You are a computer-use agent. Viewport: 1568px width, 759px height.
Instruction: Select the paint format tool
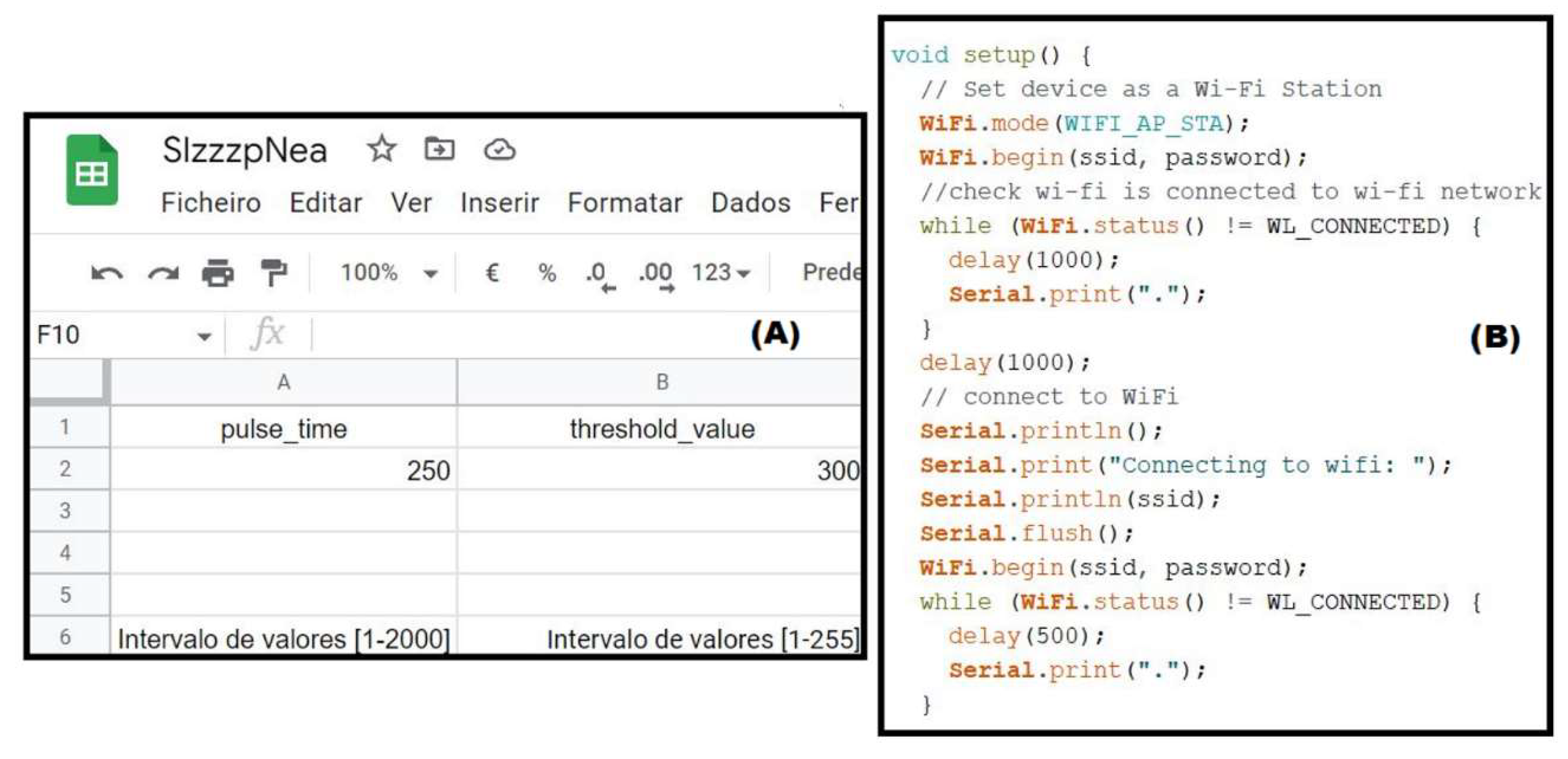coord(273,272)
